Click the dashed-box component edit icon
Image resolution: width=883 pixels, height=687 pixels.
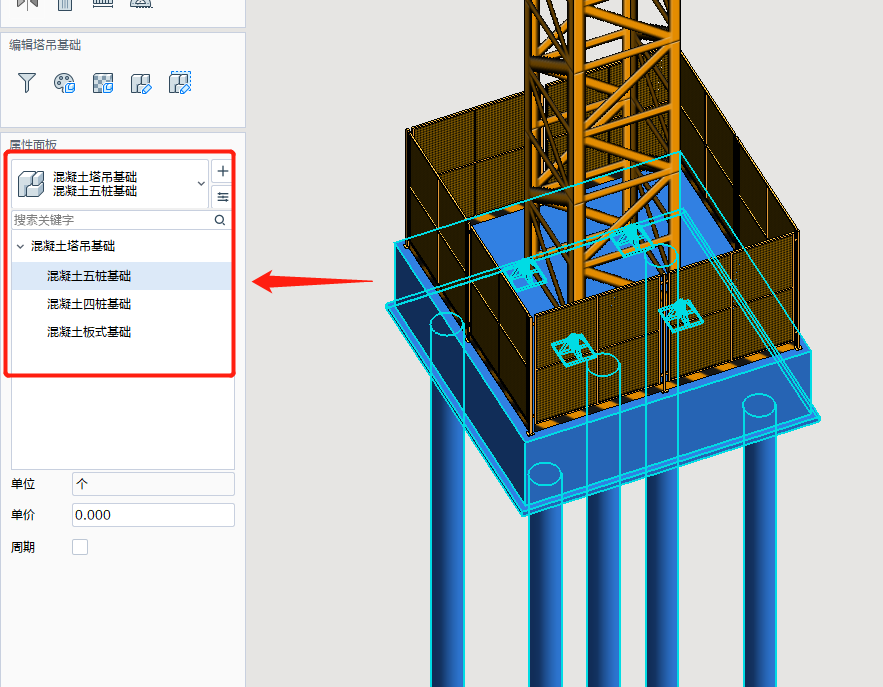[x=180, y=82]
